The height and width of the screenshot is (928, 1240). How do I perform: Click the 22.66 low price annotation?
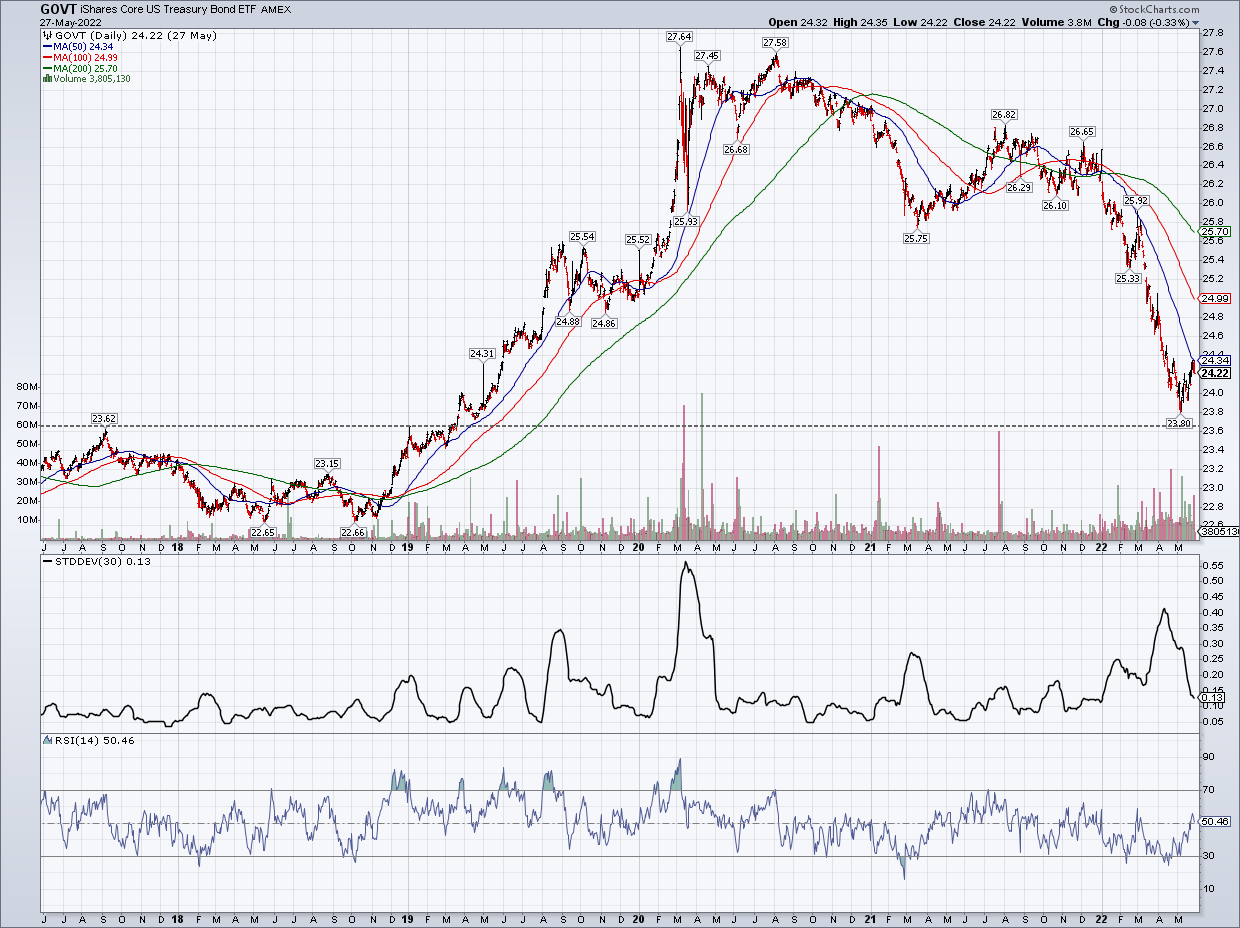(353, 533)
